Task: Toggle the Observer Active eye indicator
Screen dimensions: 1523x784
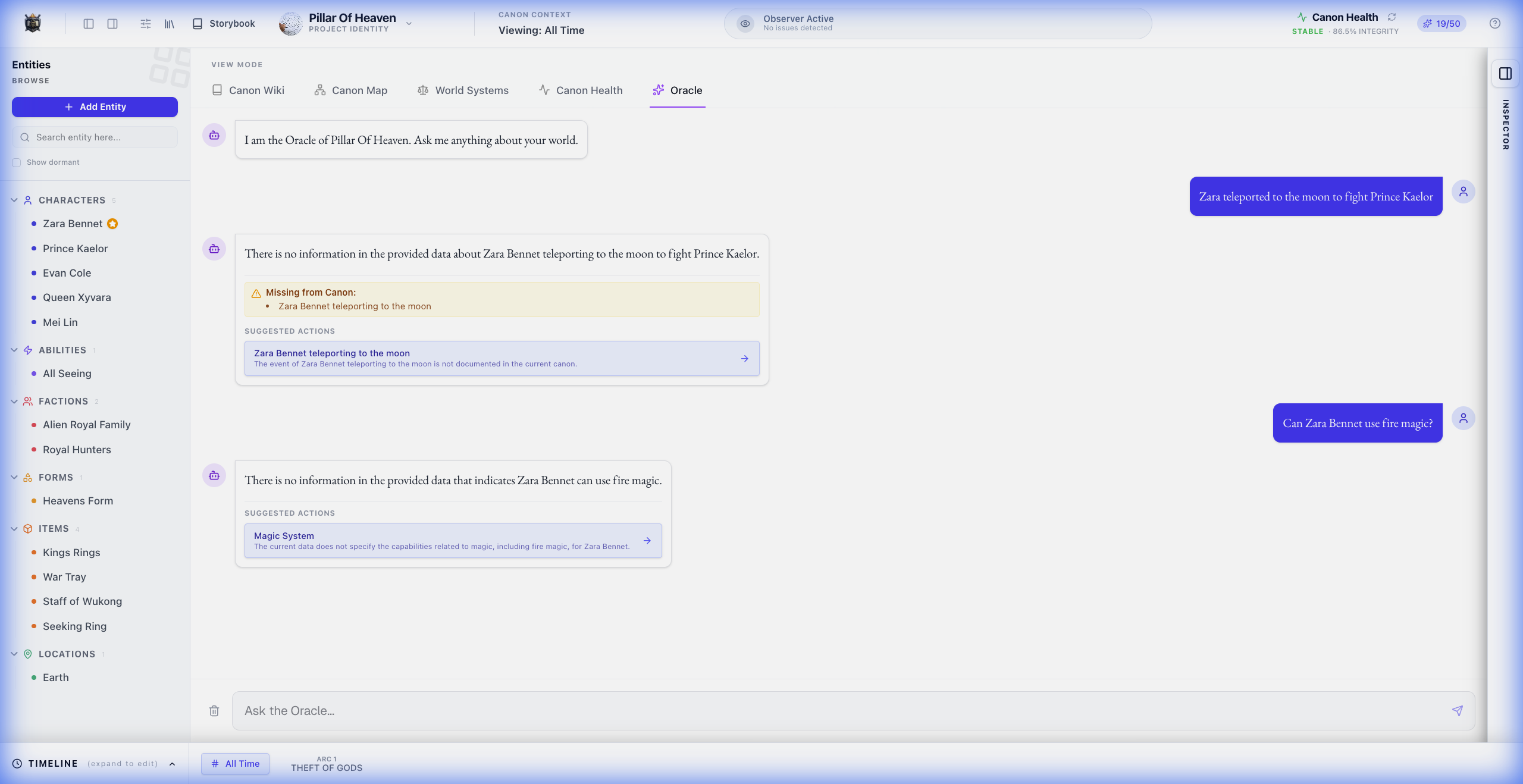Action: (x=745, y=23)
